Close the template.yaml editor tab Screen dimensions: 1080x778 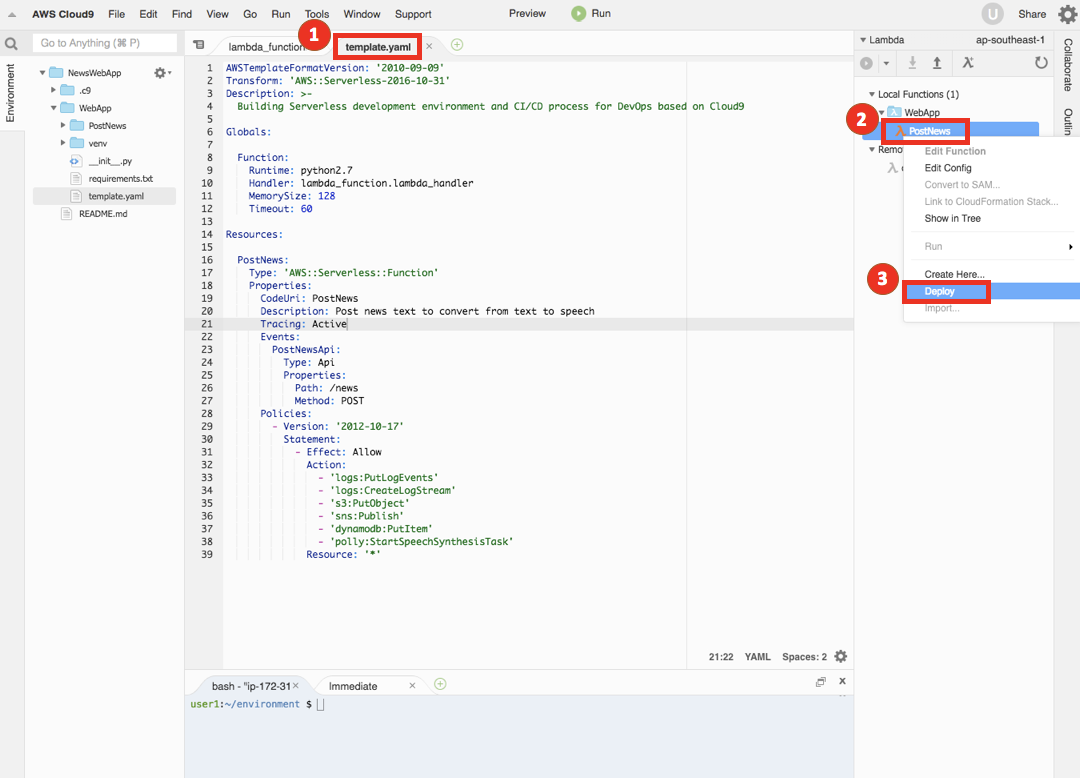(x=429, y=46)
